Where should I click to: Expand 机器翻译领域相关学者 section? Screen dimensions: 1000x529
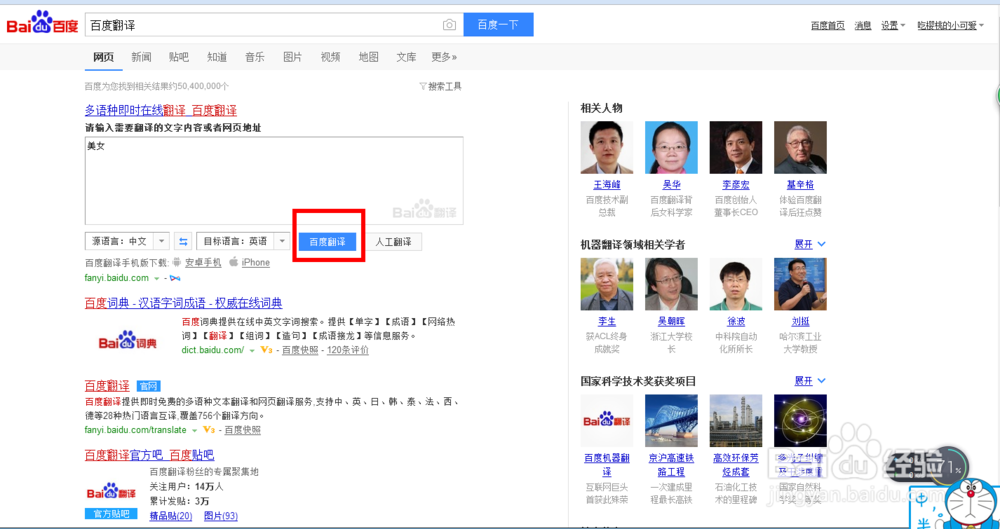tap(810, 244)
